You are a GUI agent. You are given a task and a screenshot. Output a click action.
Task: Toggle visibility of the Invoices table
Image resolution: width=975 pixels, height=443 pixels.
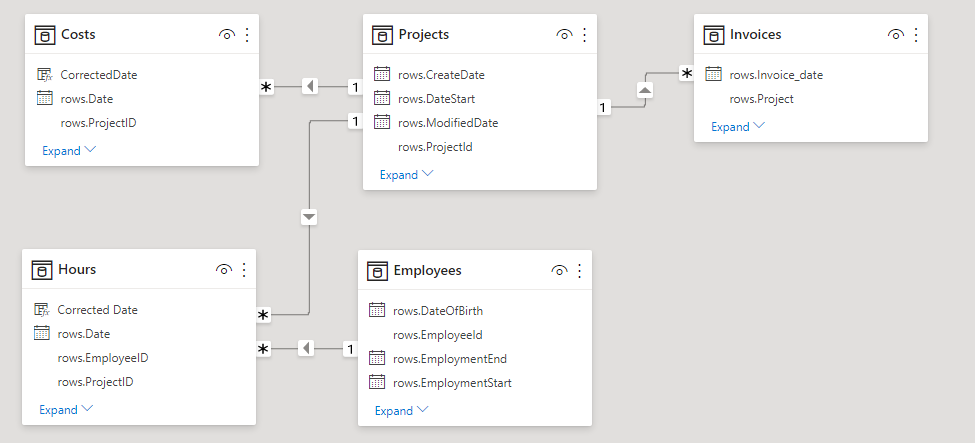click(x=896, y=35)
